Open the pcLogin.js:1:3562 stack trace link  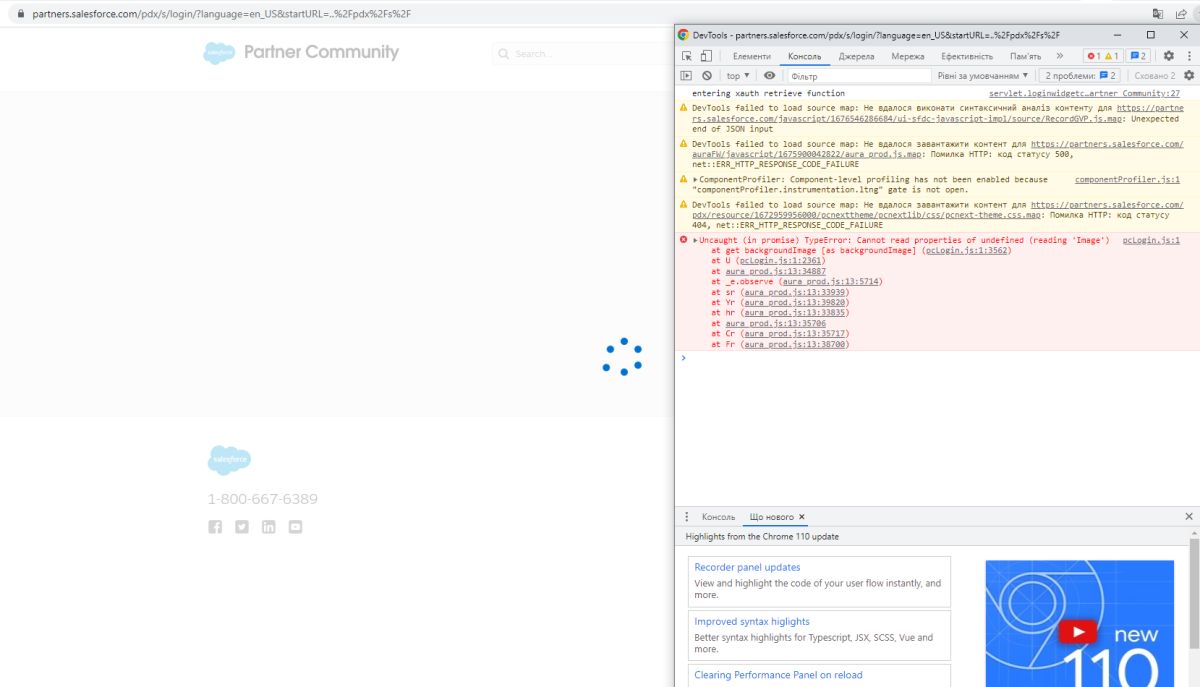[x=967, y=250]
